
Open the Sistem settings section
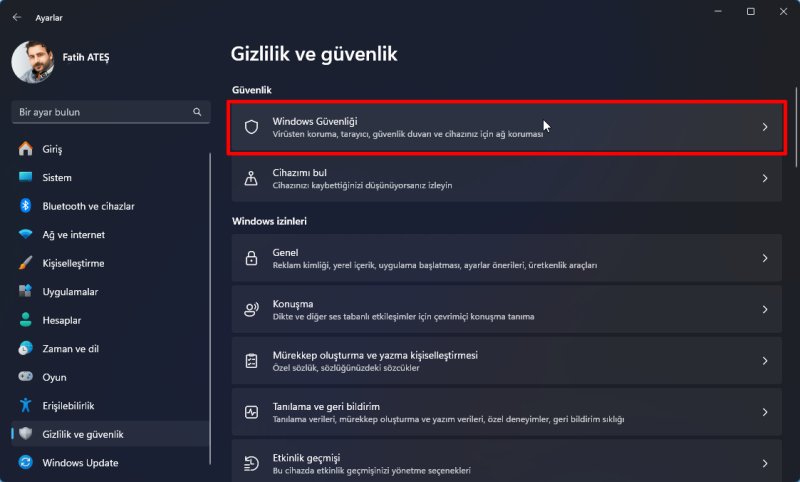pos(57,178)
